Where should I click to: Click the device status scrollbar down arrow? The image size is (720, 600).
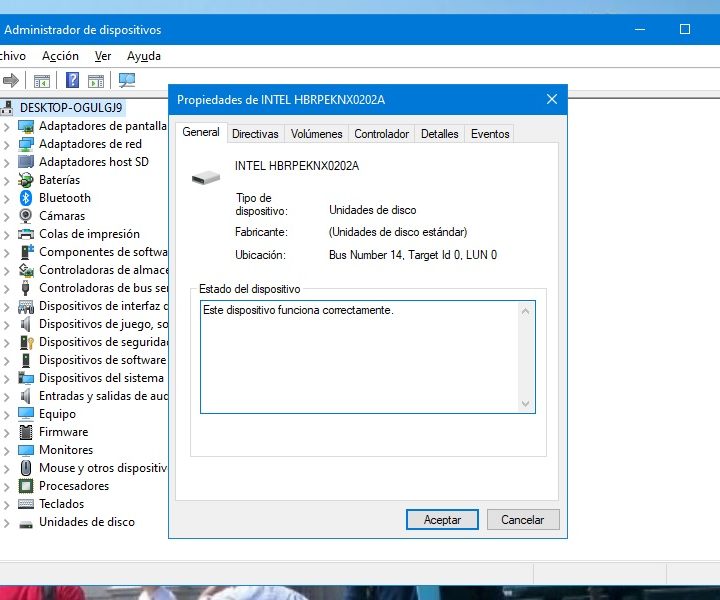coord(525,404)
